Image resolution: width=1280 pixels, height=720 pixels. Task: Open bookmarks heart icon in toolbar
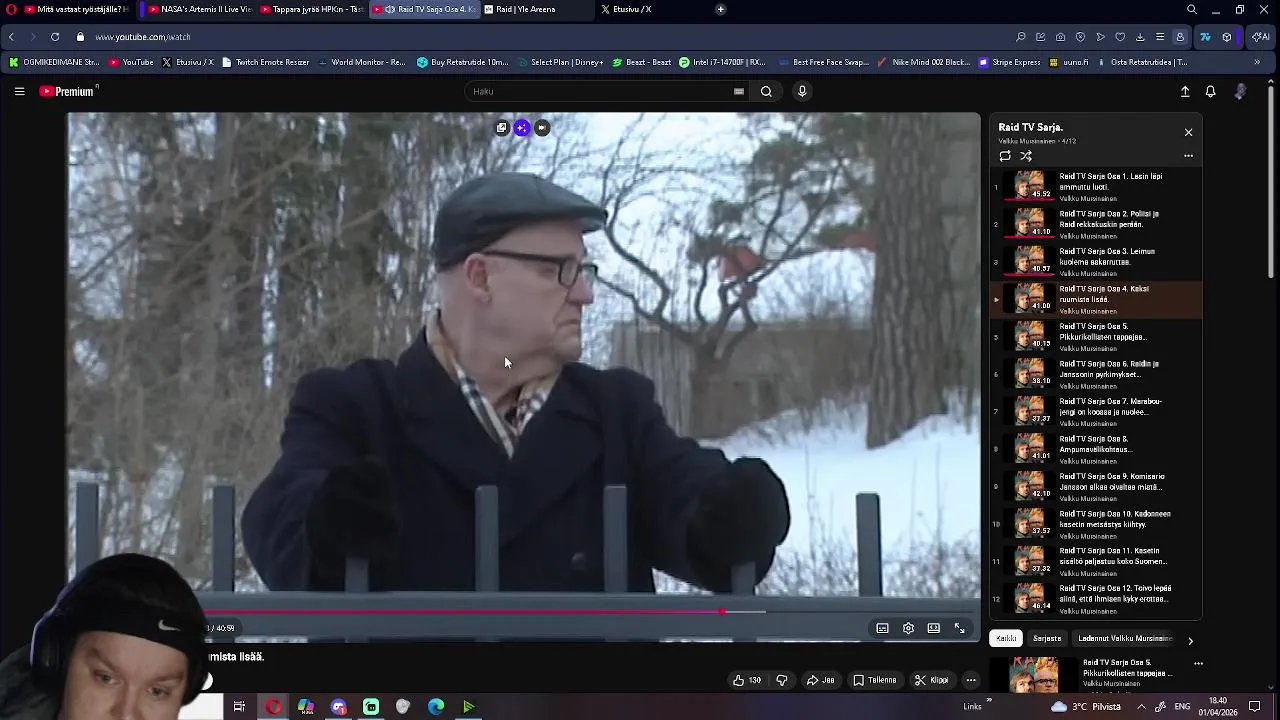tap(1120, 37)
